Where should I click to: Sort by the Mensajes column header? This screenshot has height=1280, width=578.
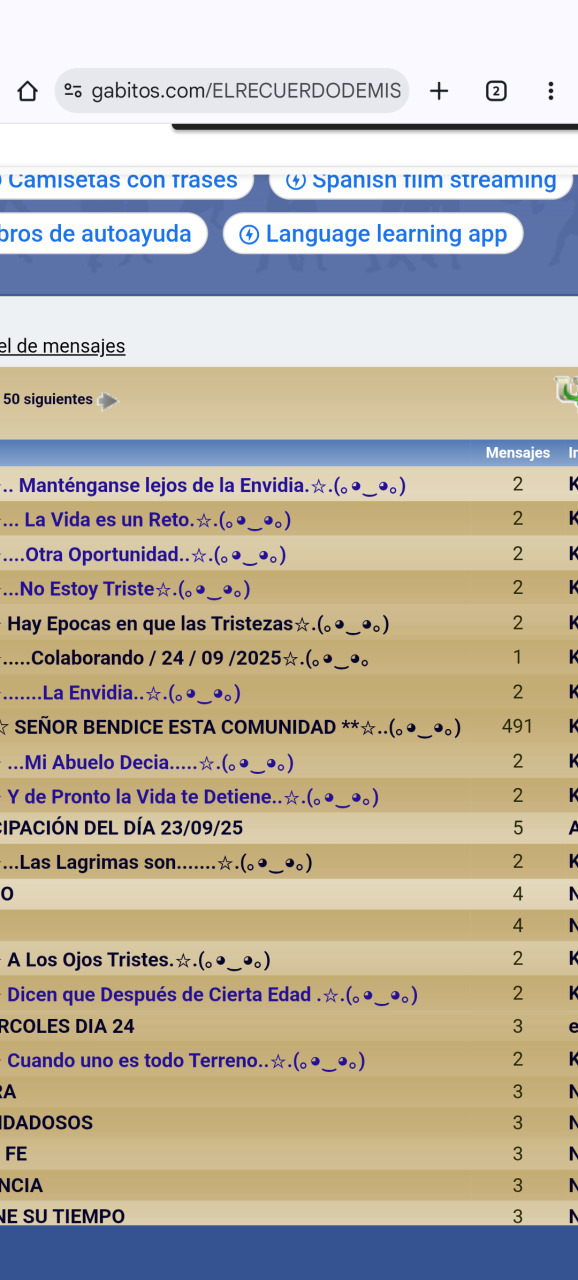pyautogui.click(x=518, y=453)
